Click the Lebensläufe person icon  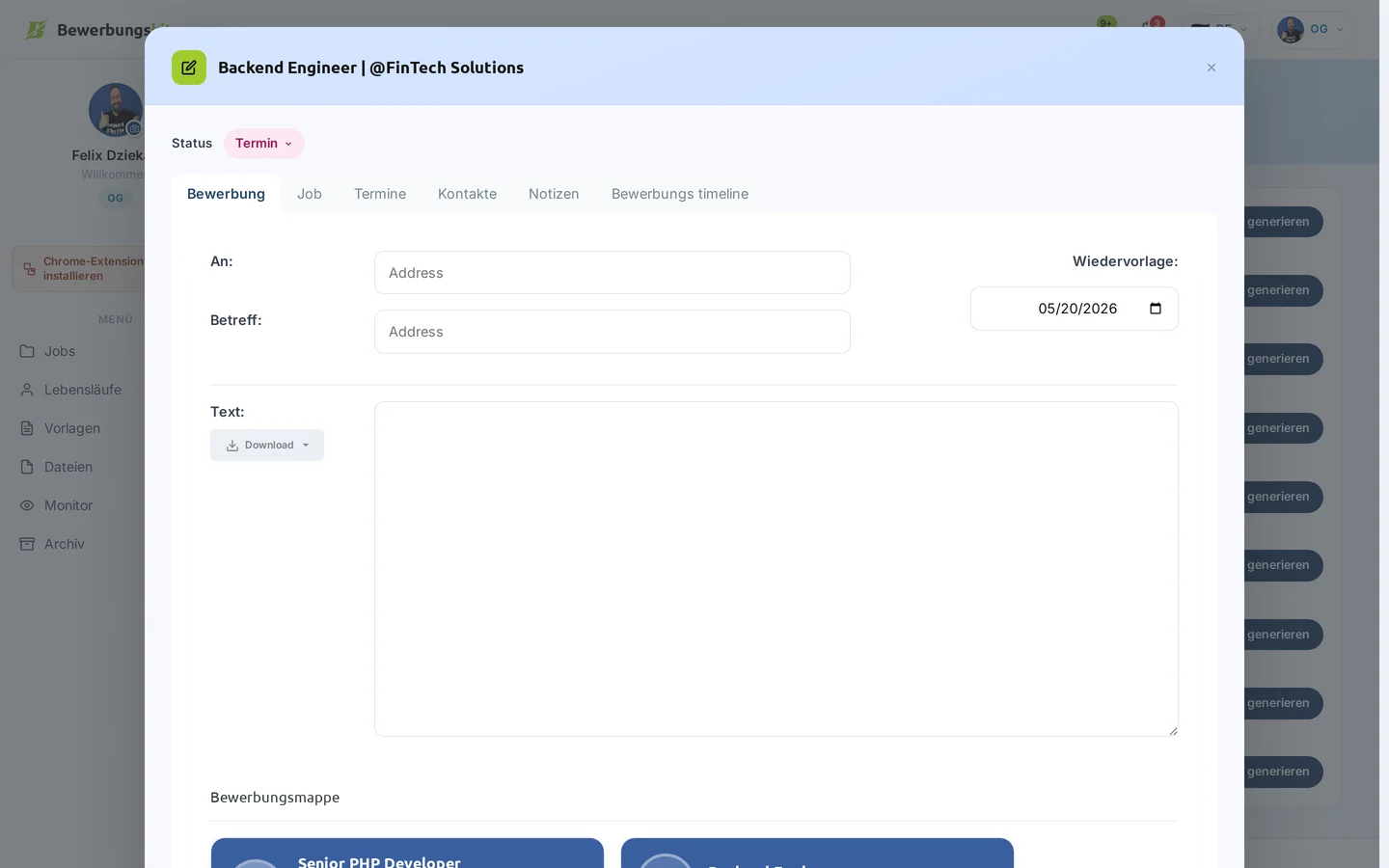click(27, 390)
